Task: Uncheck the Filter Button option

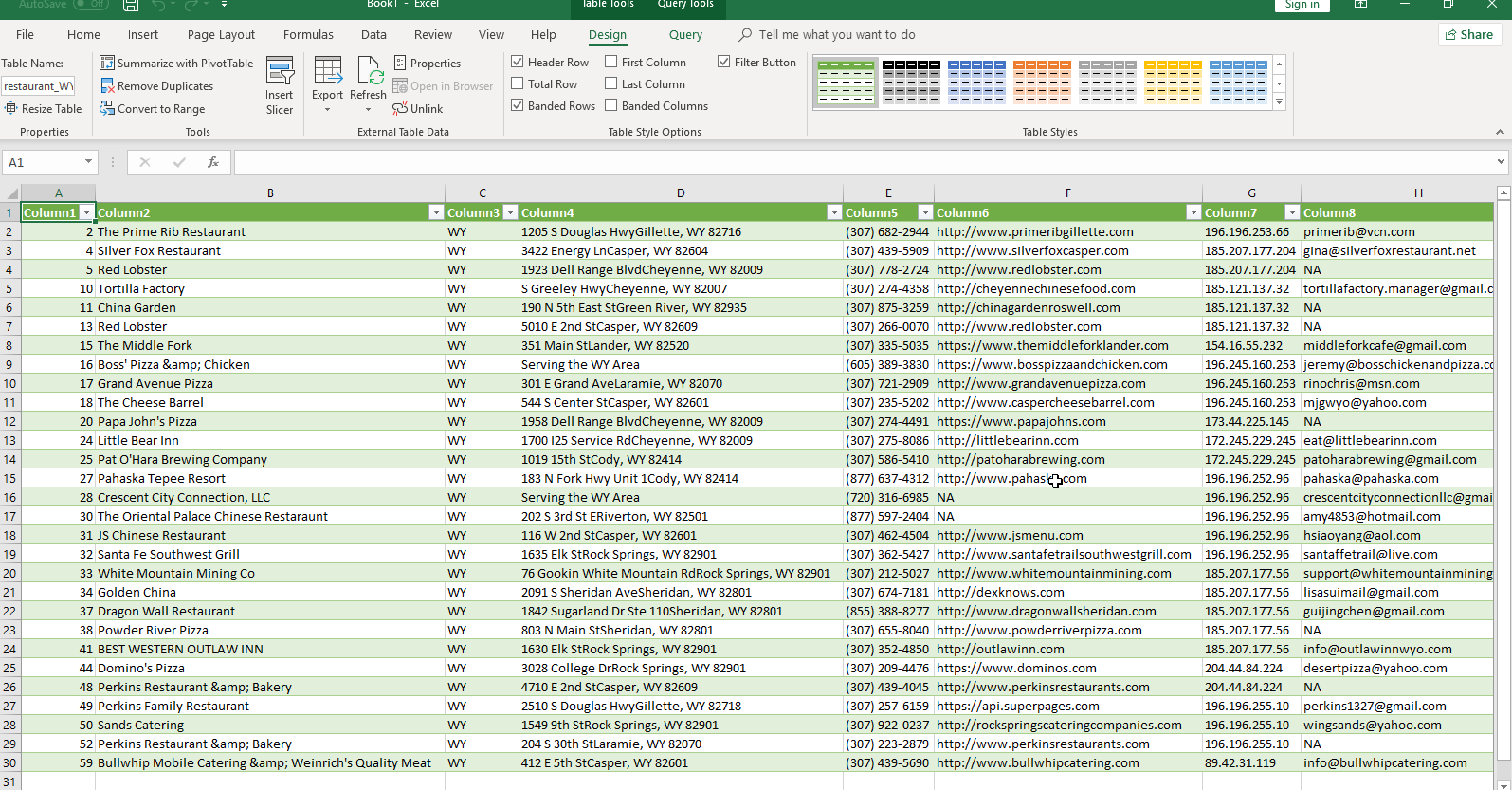Action: click(724, 62)
